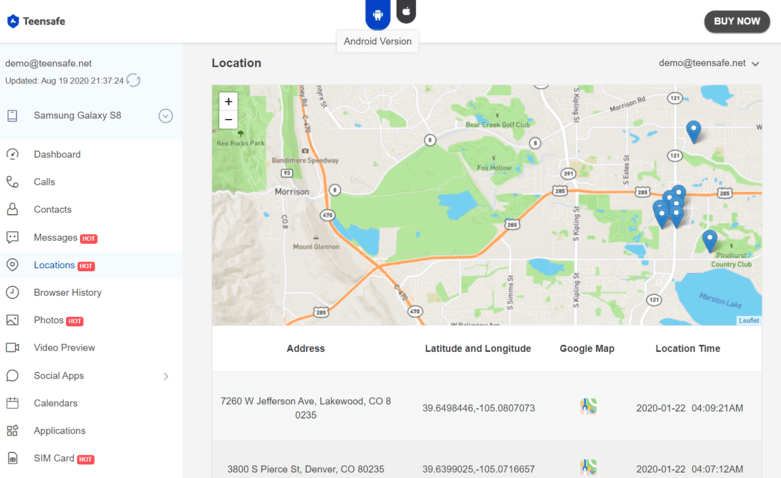Open demo@teensafe.net account dropdown
The width and height of the screenshot is (781, 478).
(x=709, y=63)
